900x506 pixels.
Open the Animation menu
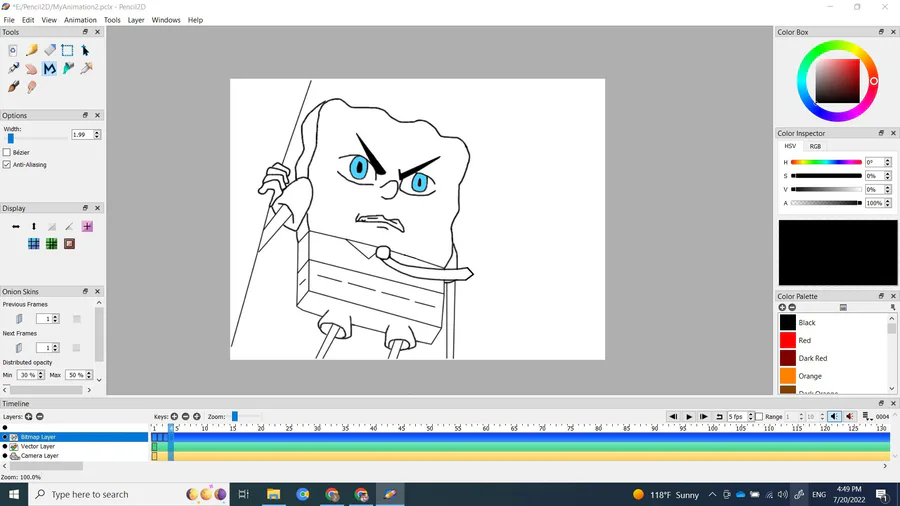point(80,20)
